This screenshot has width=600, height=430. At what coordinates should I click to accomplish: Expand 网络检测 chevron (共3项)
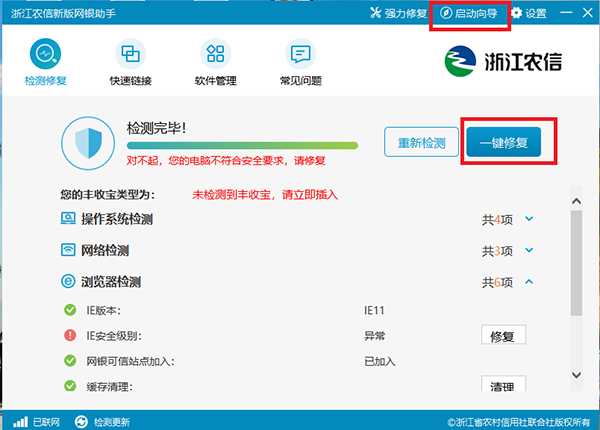(x=529, y=250)
